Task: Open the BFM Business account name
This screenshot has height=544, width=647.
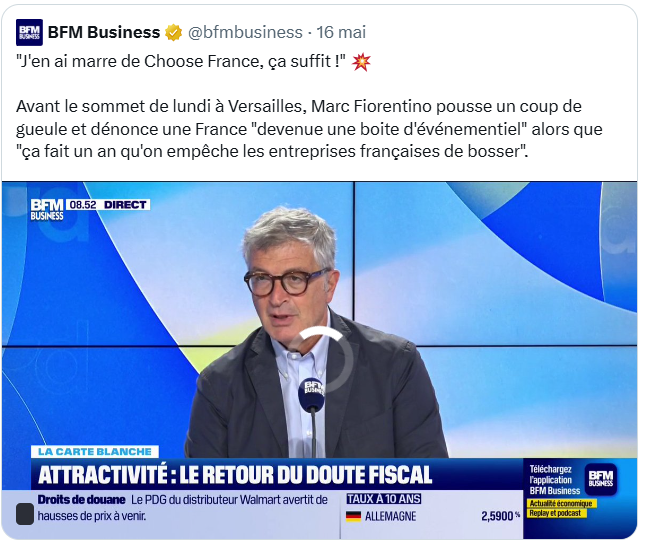Action: (x=104, y=32)
